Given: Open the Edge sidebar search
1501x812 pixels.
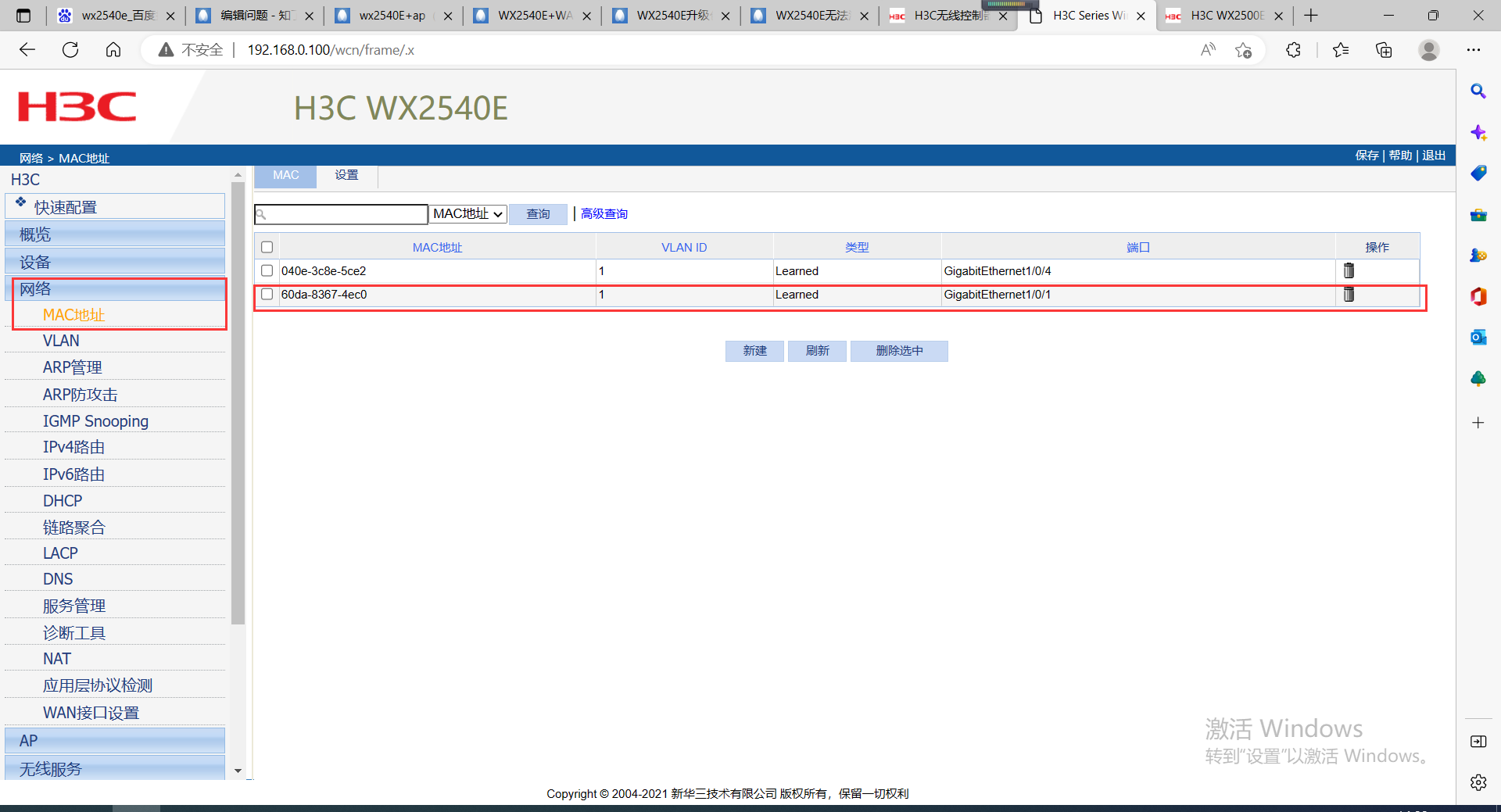Looking at the screenshot, I should [x=1478, y=91].
